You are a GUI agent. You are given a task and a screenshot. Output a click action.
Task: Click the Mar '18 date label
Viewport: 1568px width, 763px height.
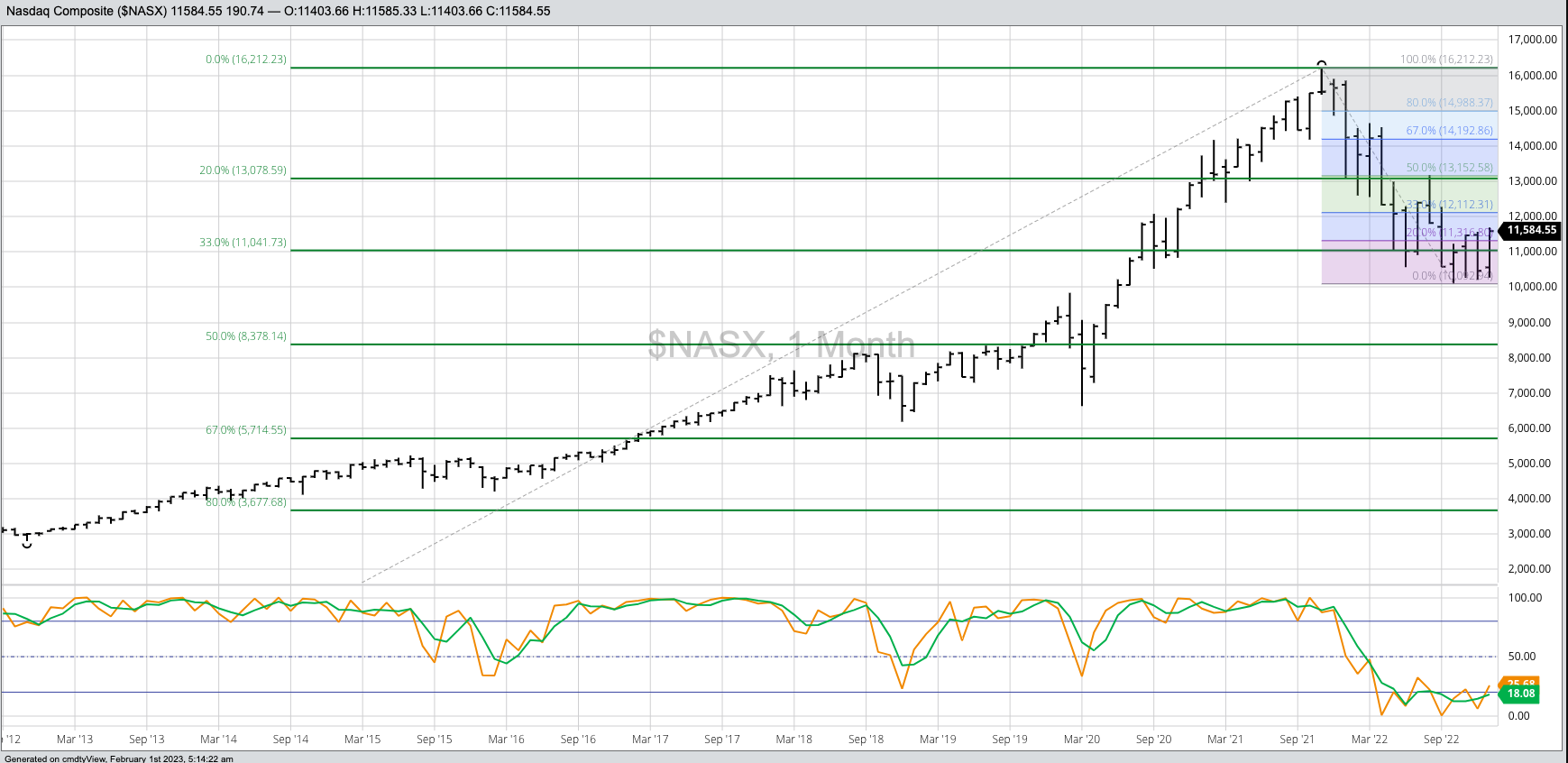(x=793, y=740)
